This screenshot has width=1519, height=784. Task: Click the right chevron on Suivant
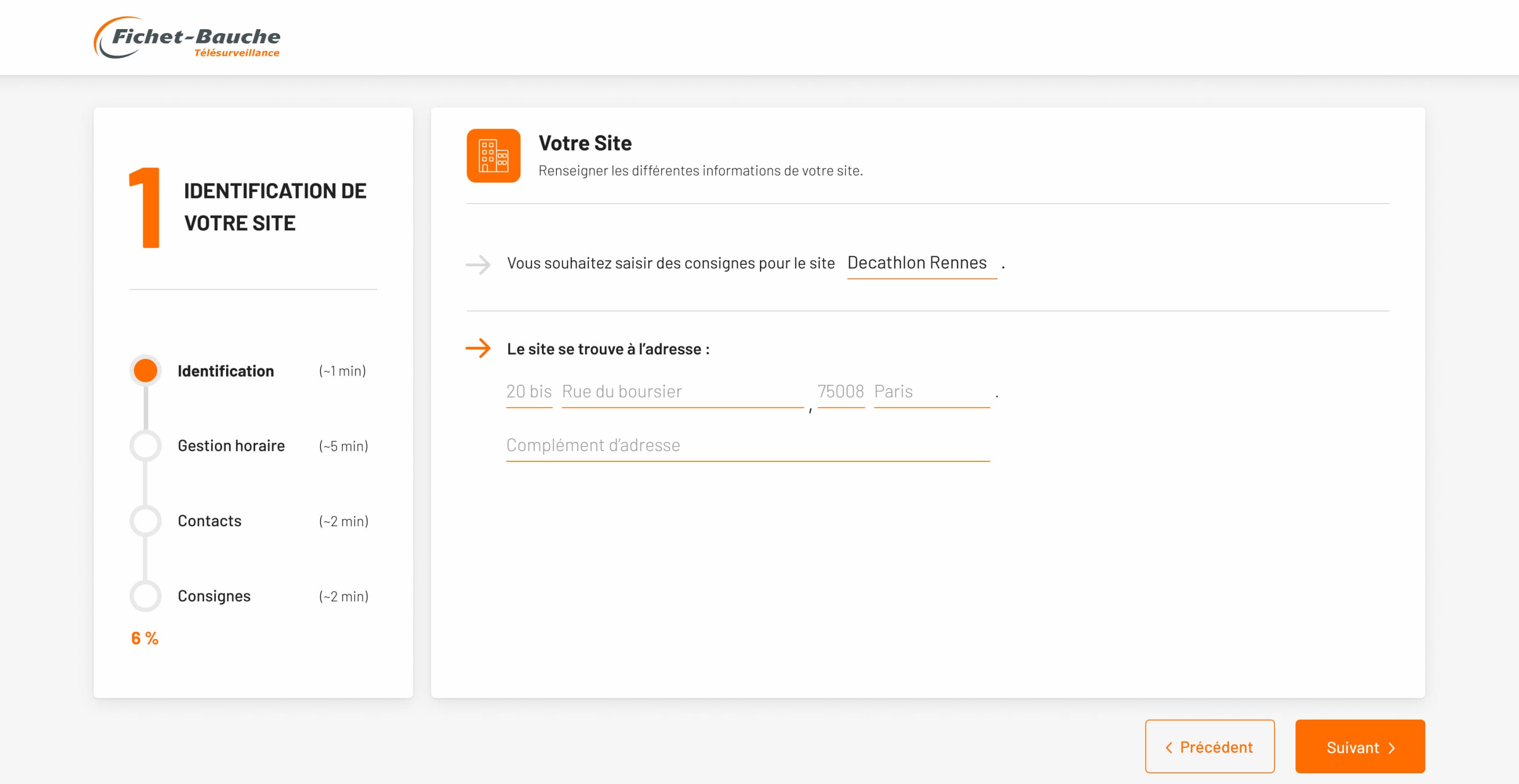pyautogui.click(x=1391, y=748)
